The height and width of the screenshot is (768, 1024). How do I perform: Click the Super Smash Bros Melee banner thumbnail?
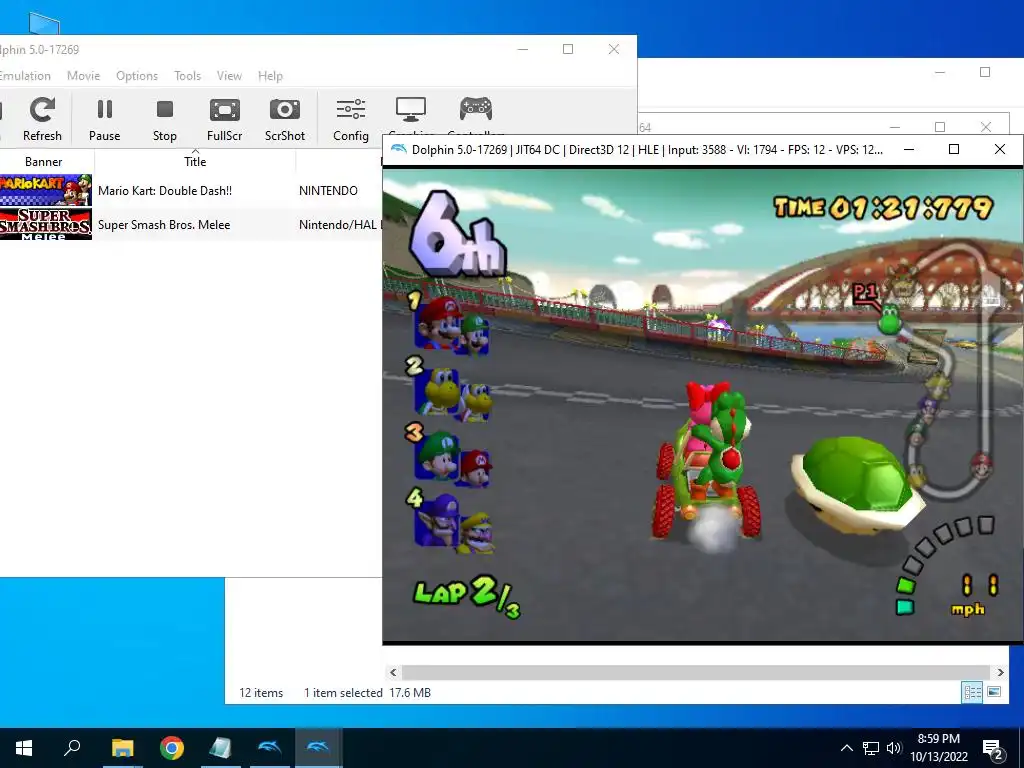tap(46, 224)
